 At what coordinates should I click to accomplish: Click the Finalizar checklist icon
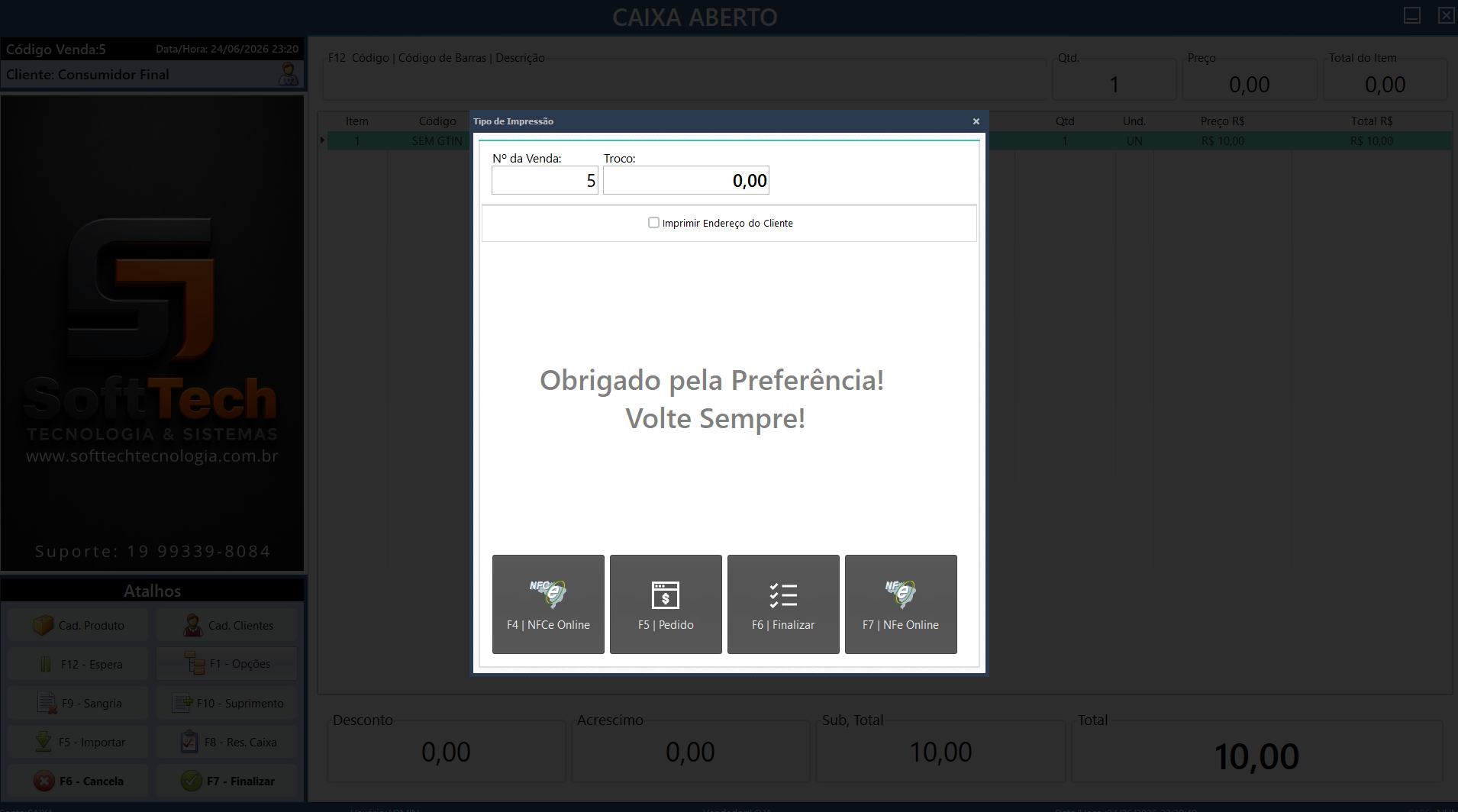coord(783,595)
